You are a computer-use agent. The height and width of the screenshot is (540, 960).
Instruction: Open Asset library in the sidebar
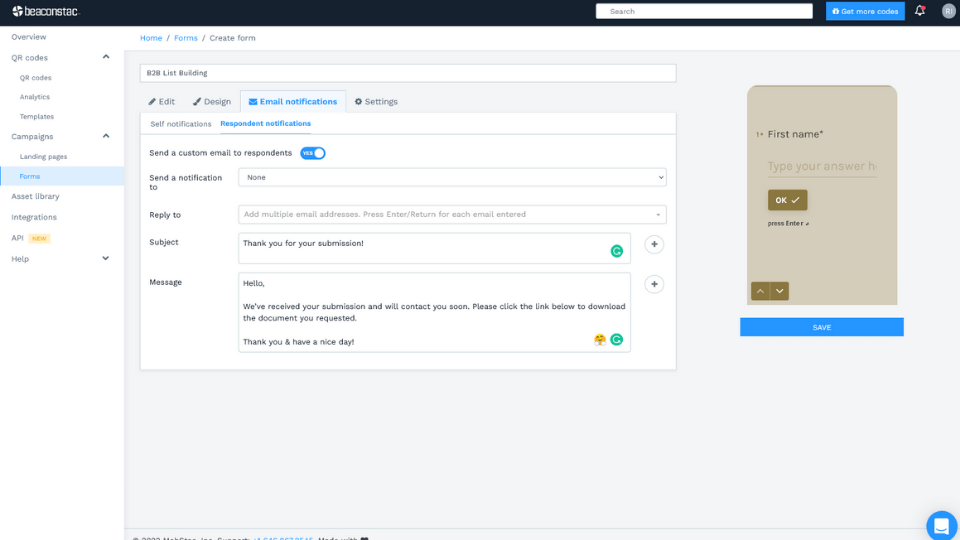point(36,197)
